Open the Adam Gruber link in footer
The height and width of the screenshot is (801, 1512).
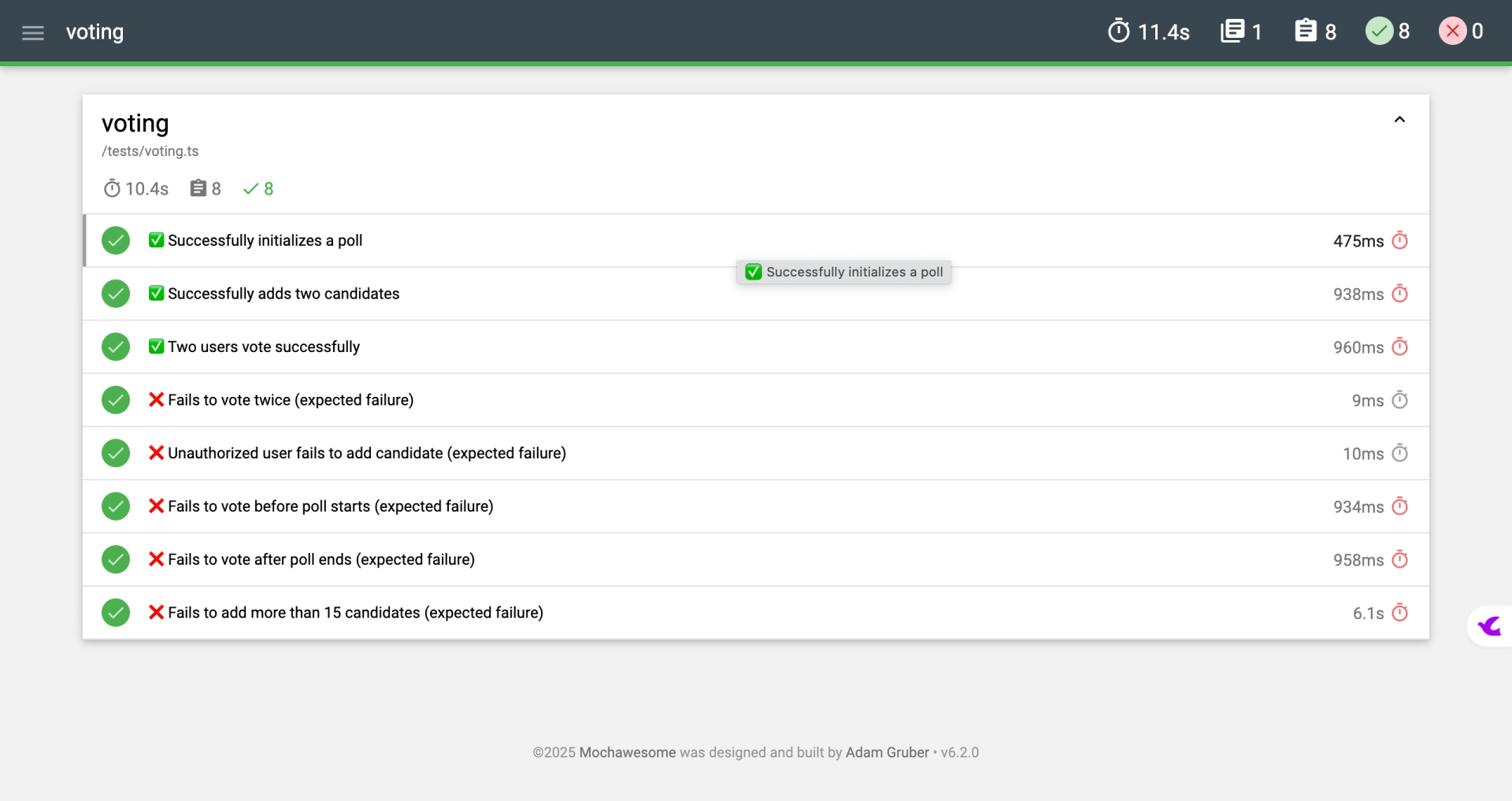click(x=888, y=752)
